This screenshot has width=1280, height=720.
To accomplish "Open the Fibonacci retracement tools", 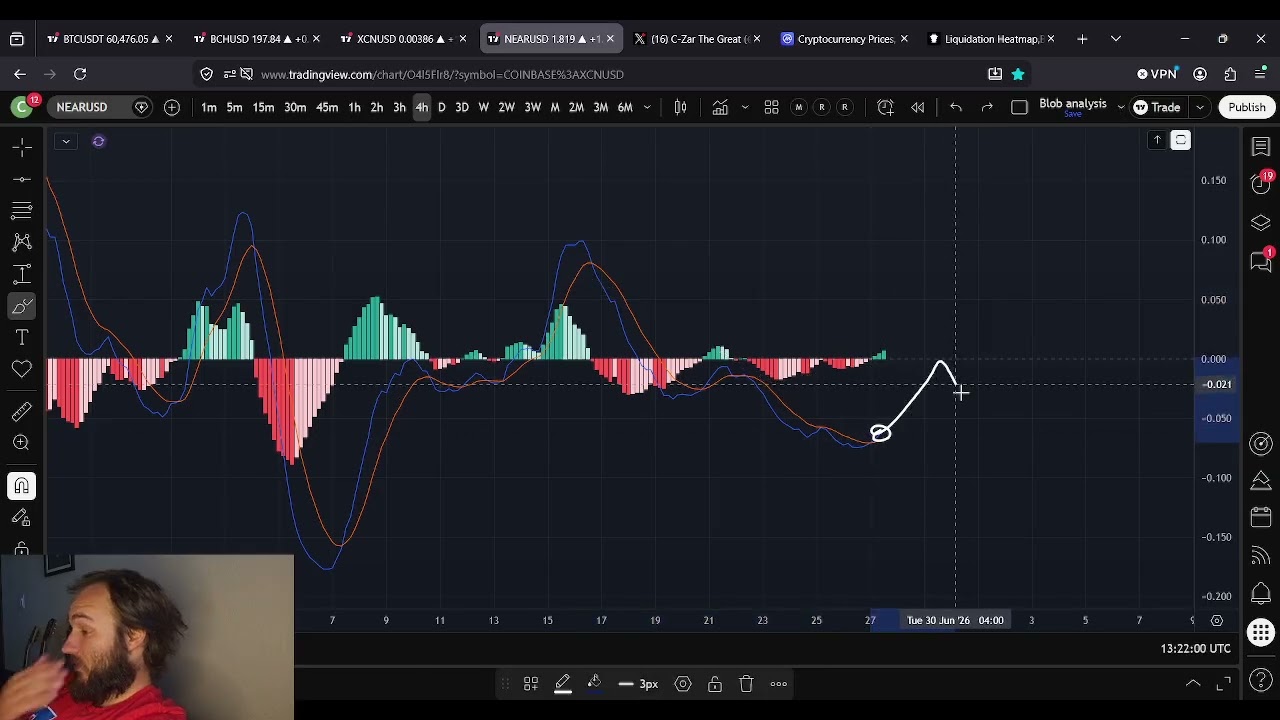I will (x=22, y=211).
